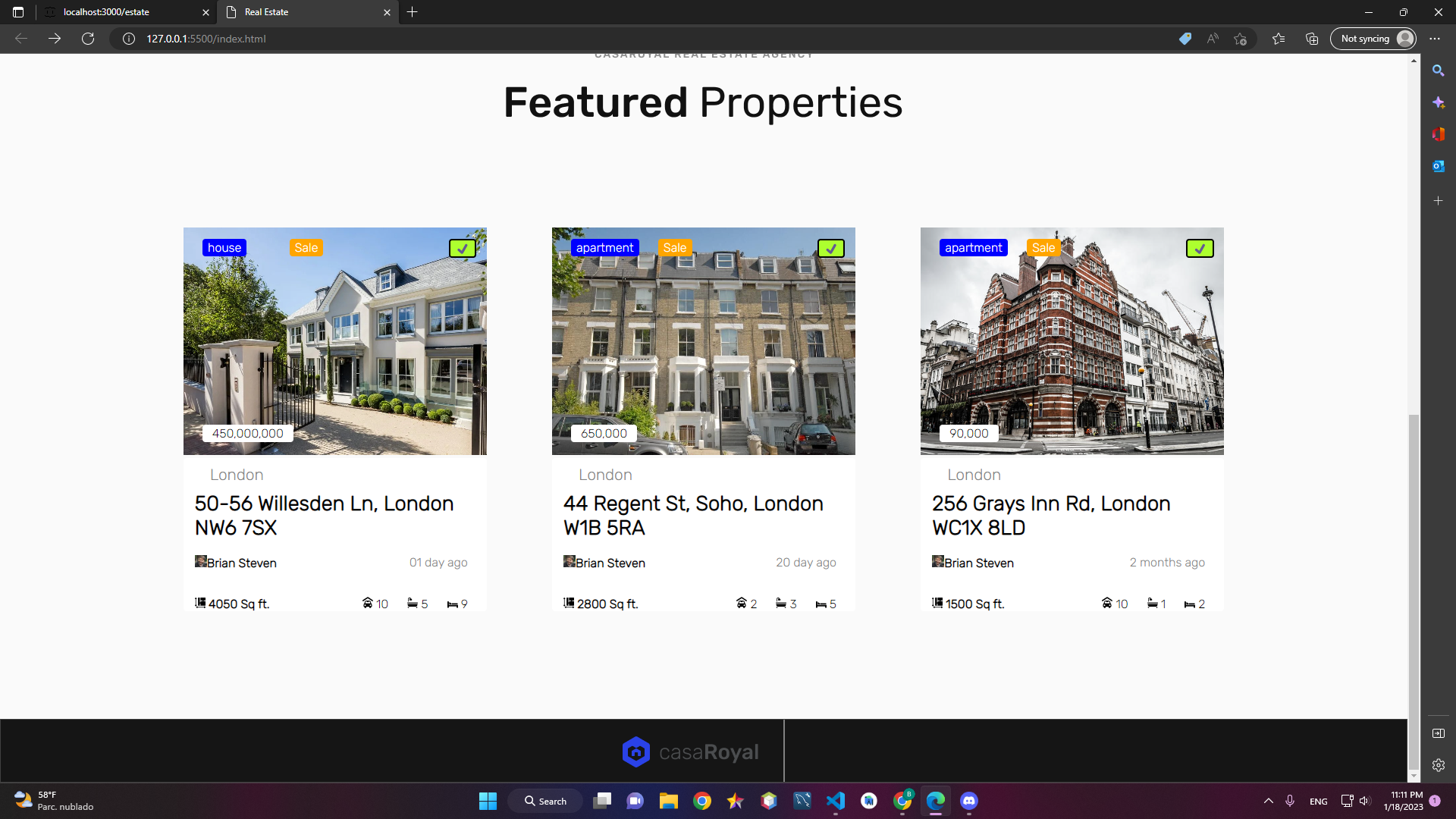Open the Edge sidebar search icon

click(x=1438, y=71)
